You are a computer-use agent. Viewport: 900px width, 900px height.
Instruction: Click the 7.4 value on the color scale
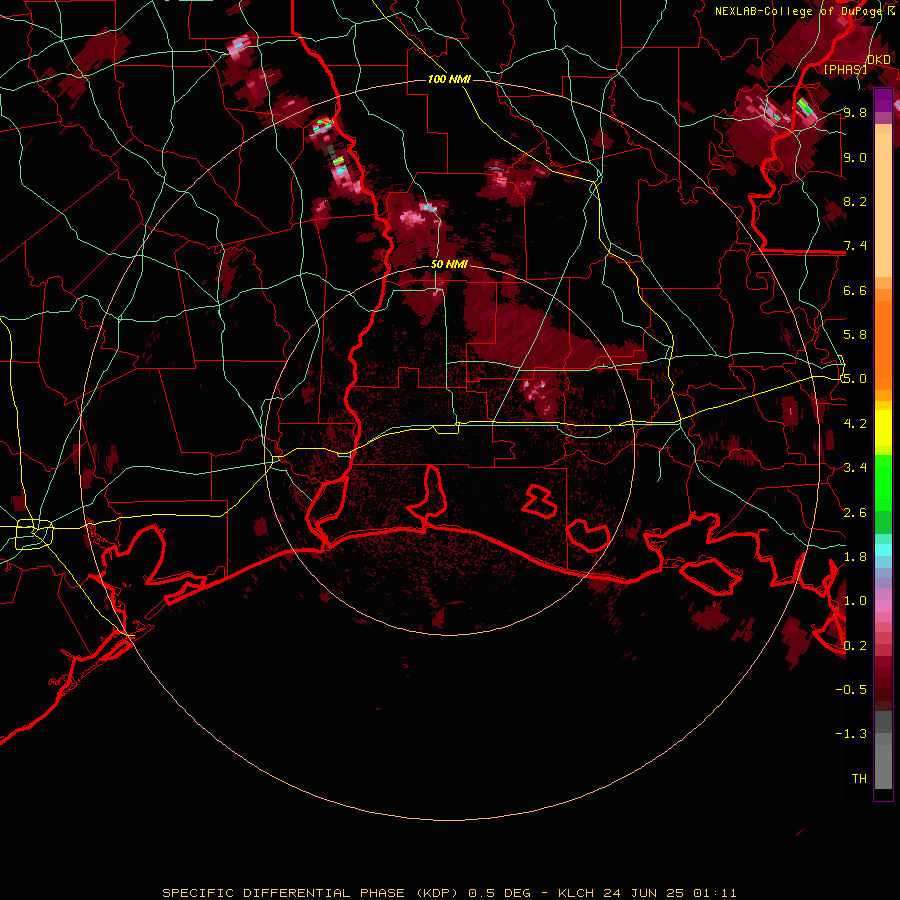855,246
